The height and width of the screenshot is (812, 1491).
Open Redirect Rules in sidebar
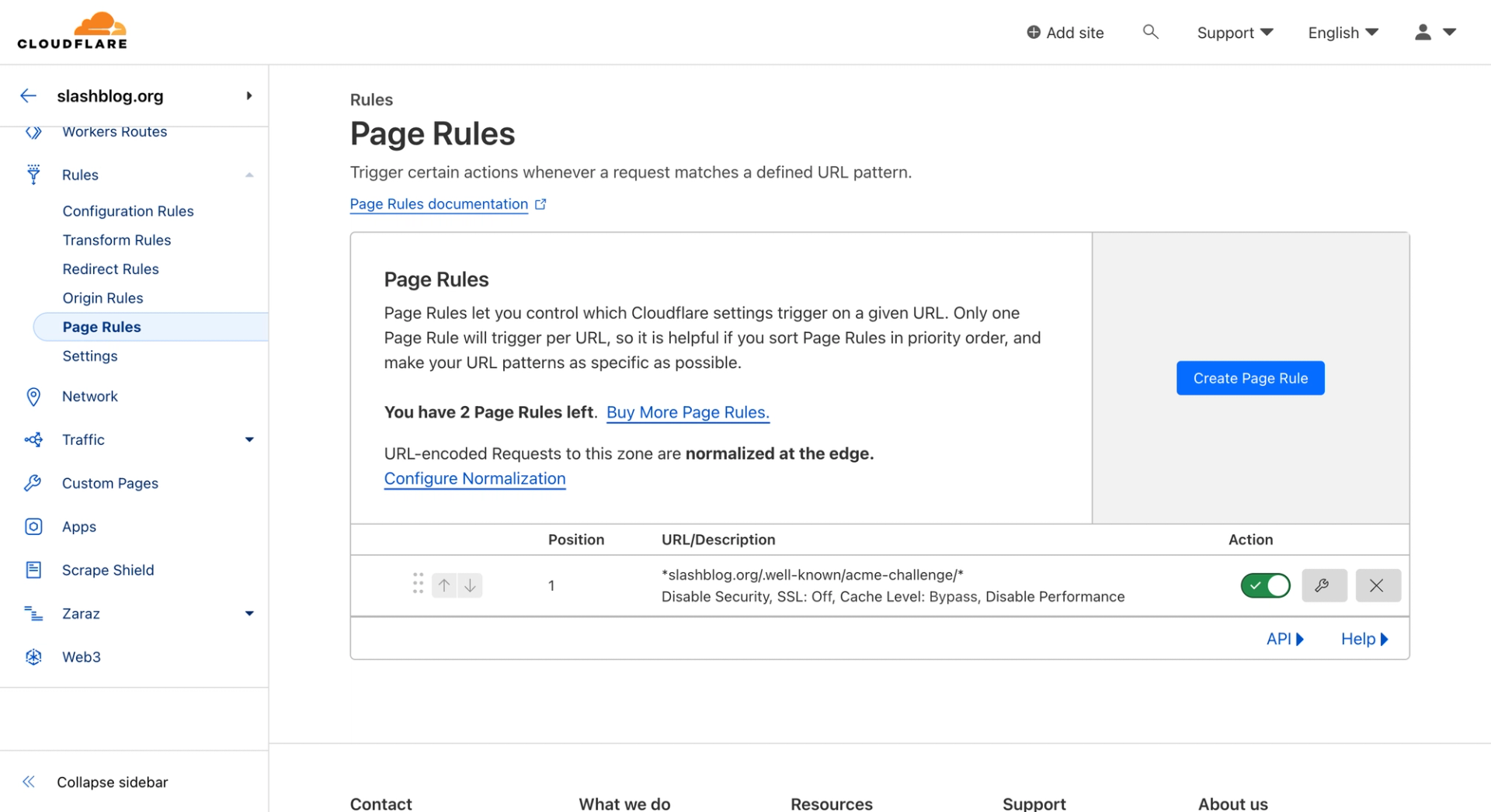tap(110, 269)
